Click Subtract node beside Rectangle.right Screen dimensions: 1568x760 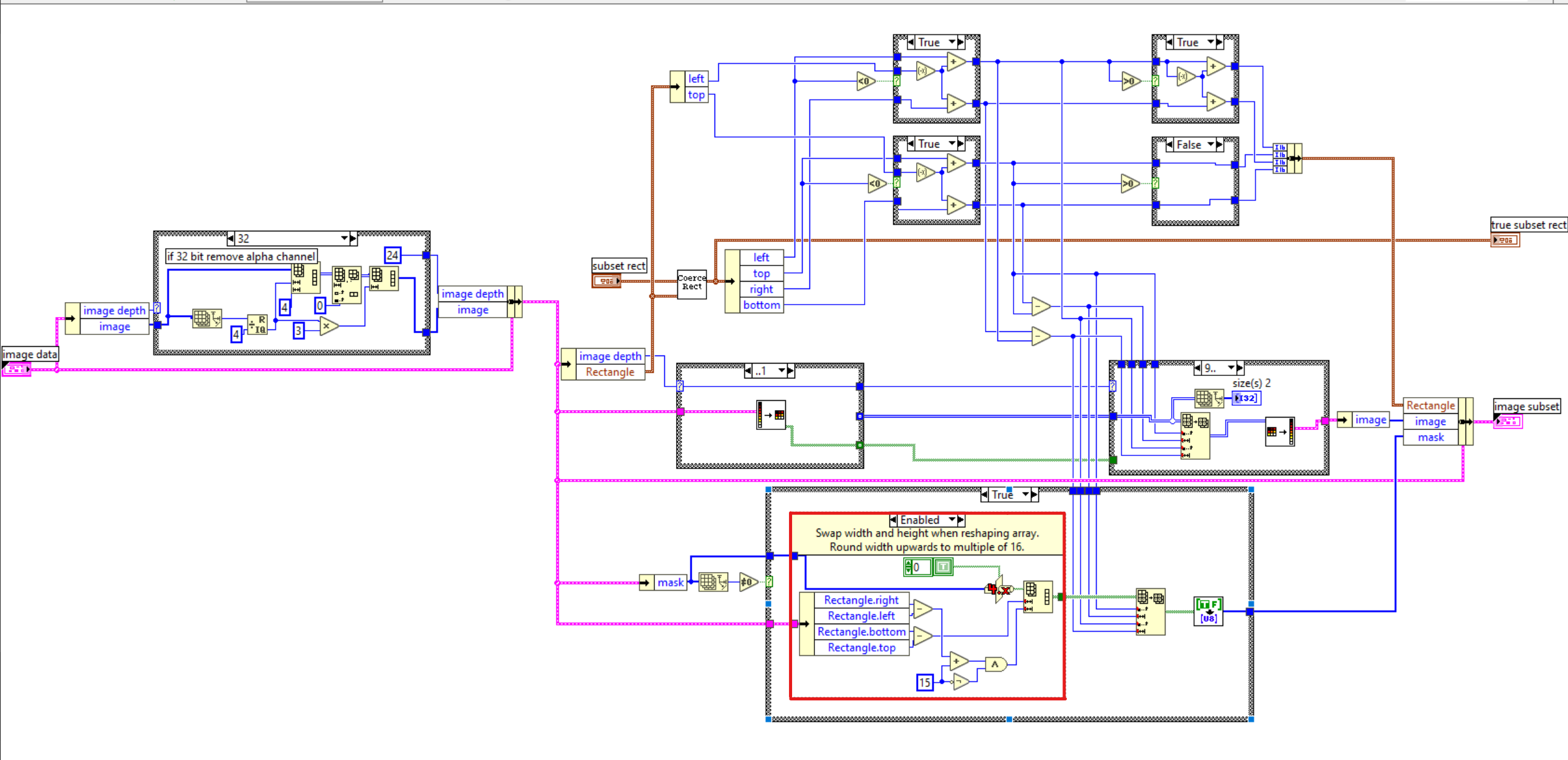click(x=923, y=609)
